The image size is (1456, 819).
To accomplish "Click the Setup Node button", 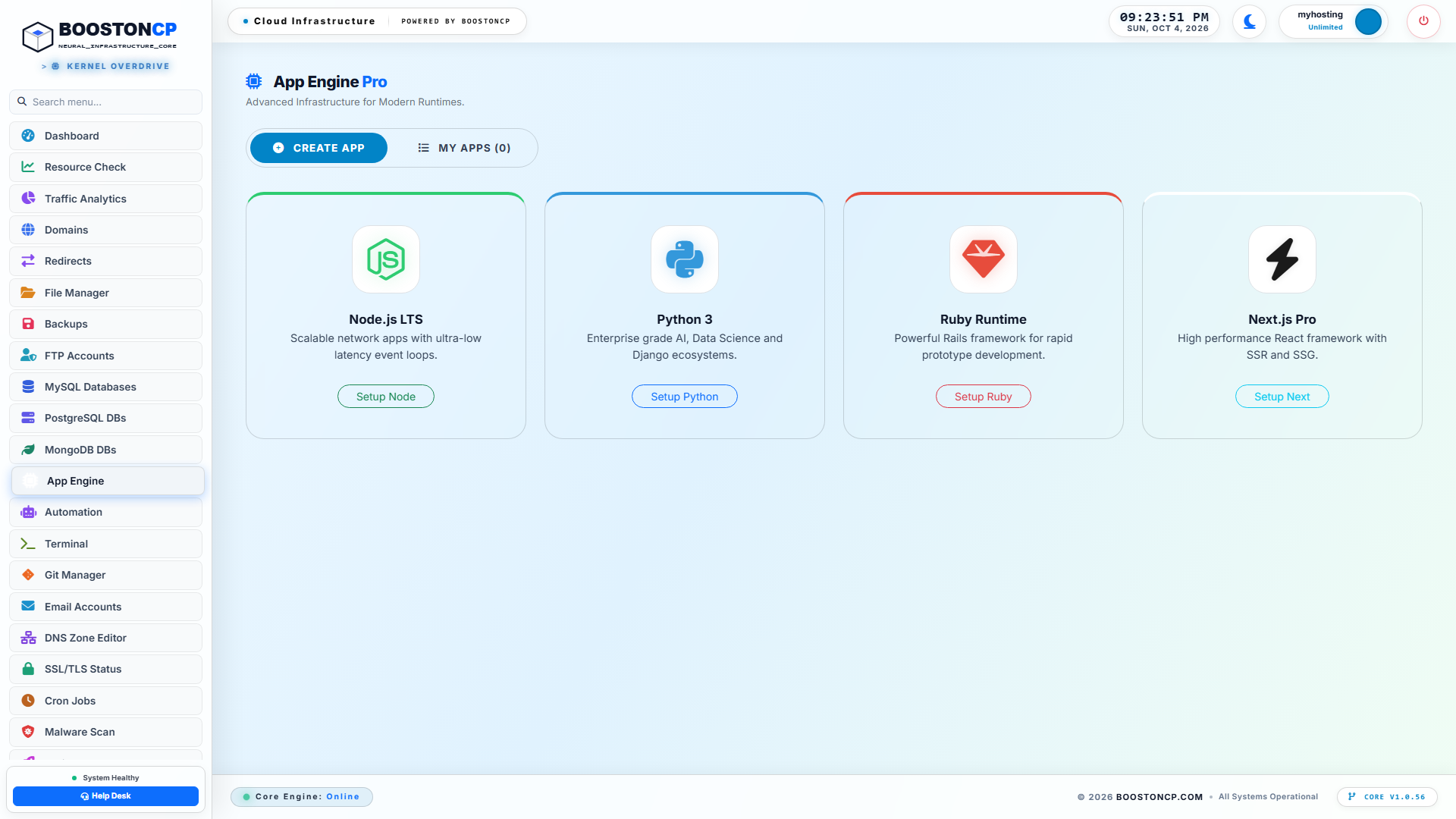I will (386, 397).
